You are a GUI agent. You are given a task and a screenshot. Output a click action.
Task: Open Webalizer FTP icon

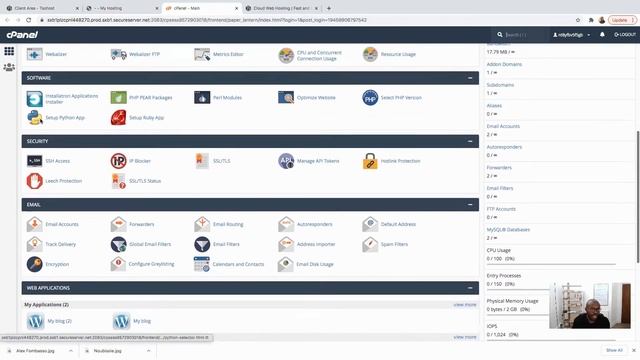[118, 54]
